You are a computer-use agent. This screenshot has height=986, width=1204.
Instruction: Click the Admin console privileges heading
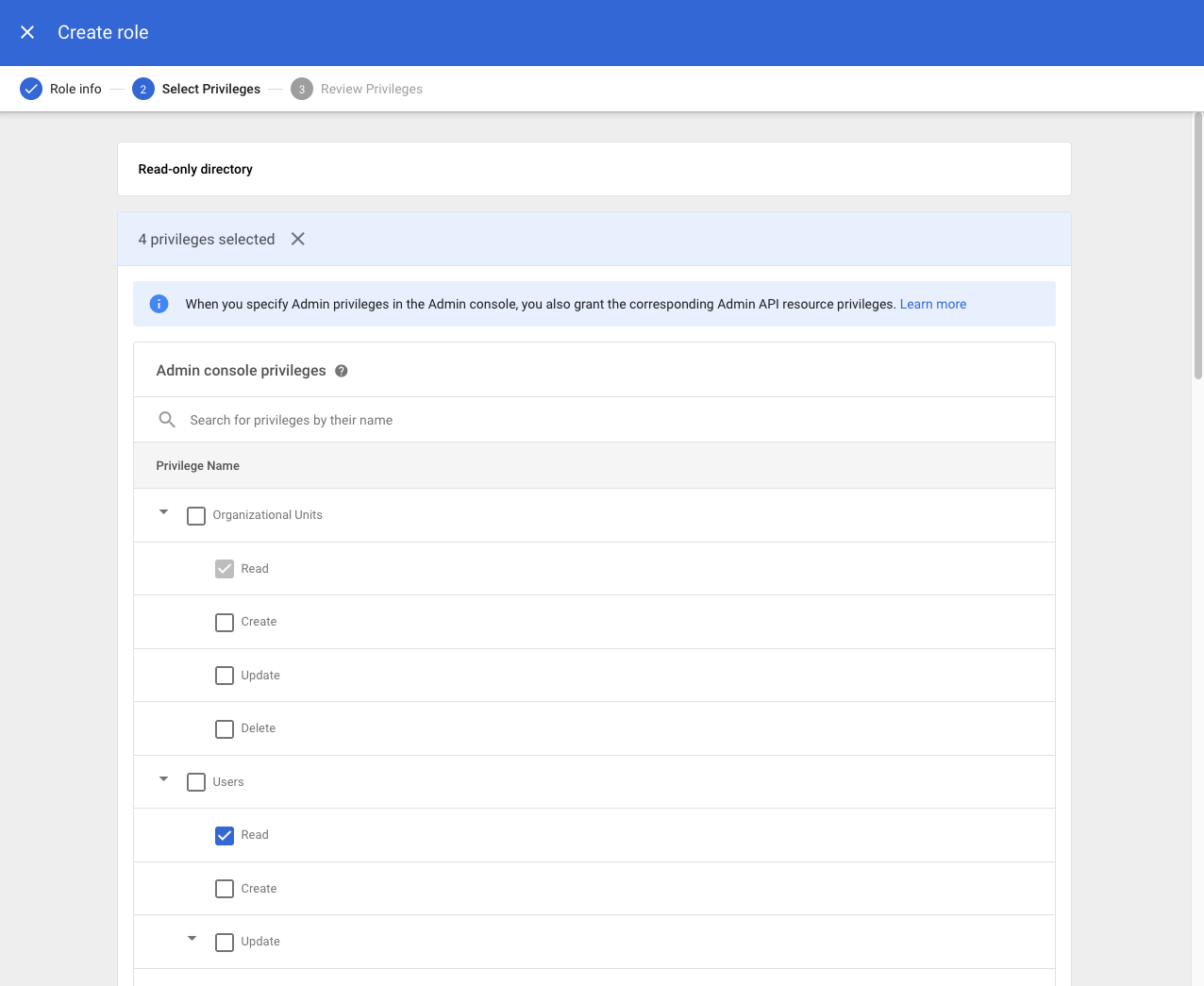click(x=242, y=370)
